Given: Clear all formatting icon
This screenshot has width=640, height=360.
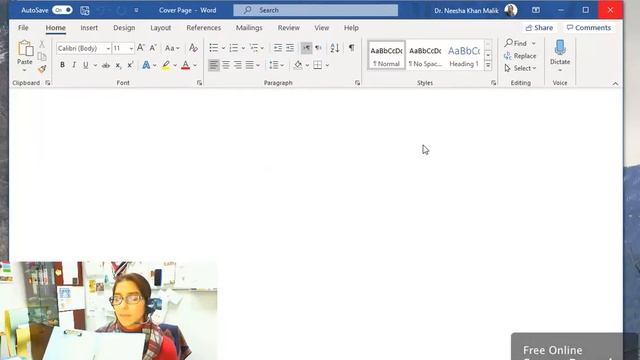Looking at the screenshot, I should pos(193,48).
